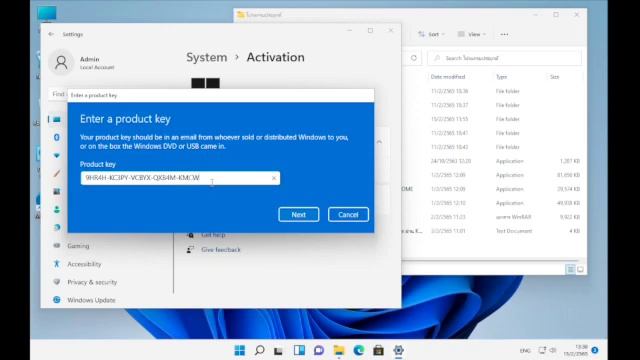This screenshot has height=360, width=640.
Task: Select the 1,287 KB Application row
Action: click(x=492, y=161)
